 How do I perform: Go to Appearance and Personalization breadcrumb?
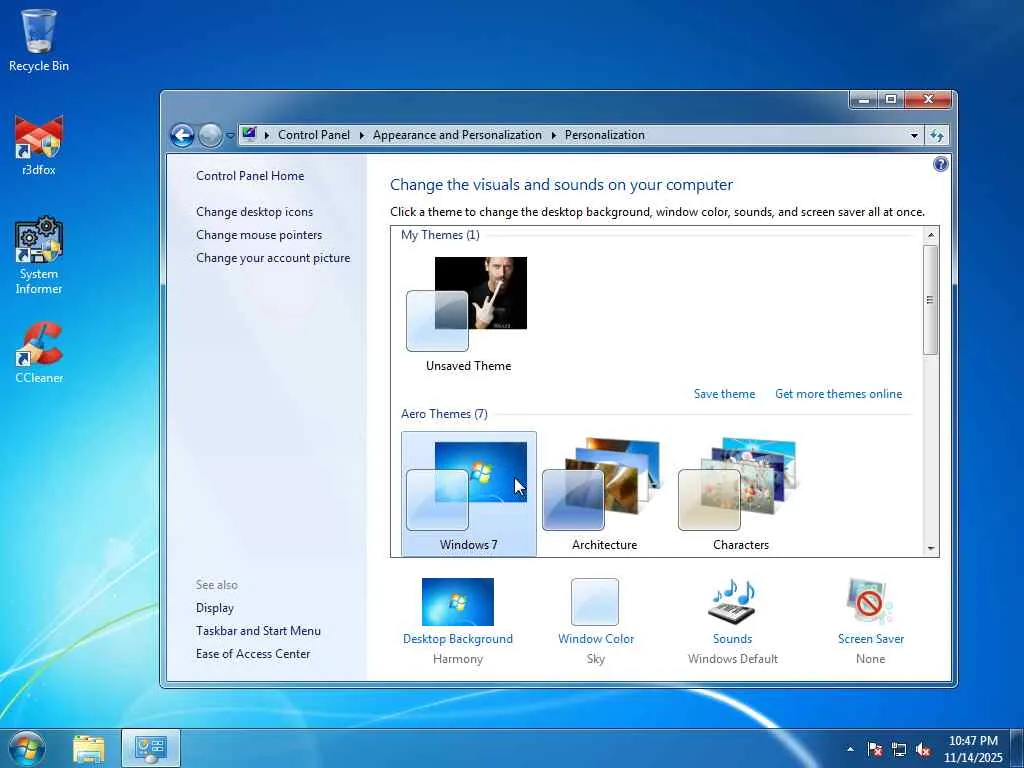click(457, 135)
